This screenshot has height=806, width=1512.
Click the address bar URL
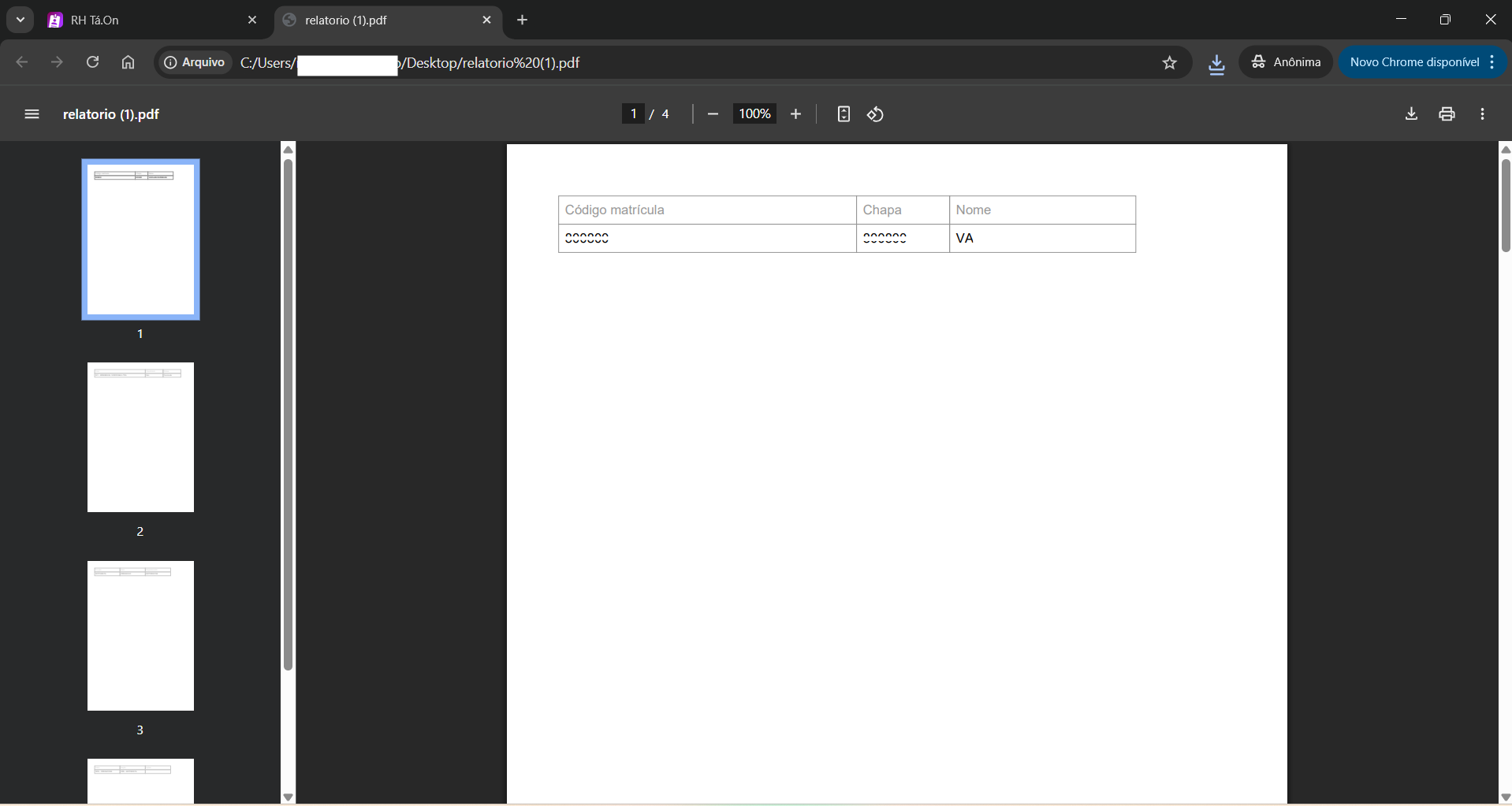pyautogui.click(x=410, y=63)
